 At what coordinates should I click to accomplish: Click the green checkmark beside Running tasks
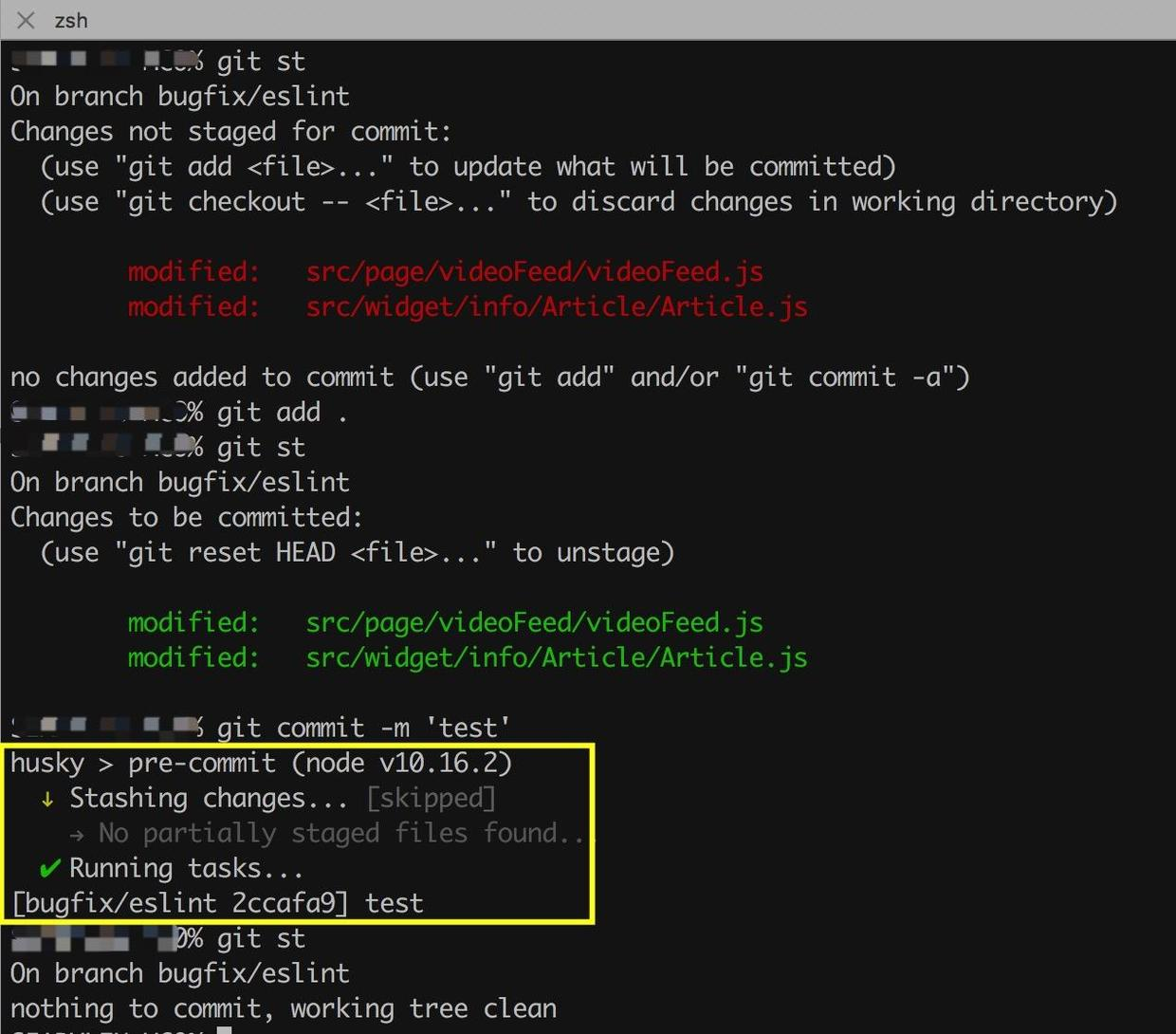[x=50, y=868]
